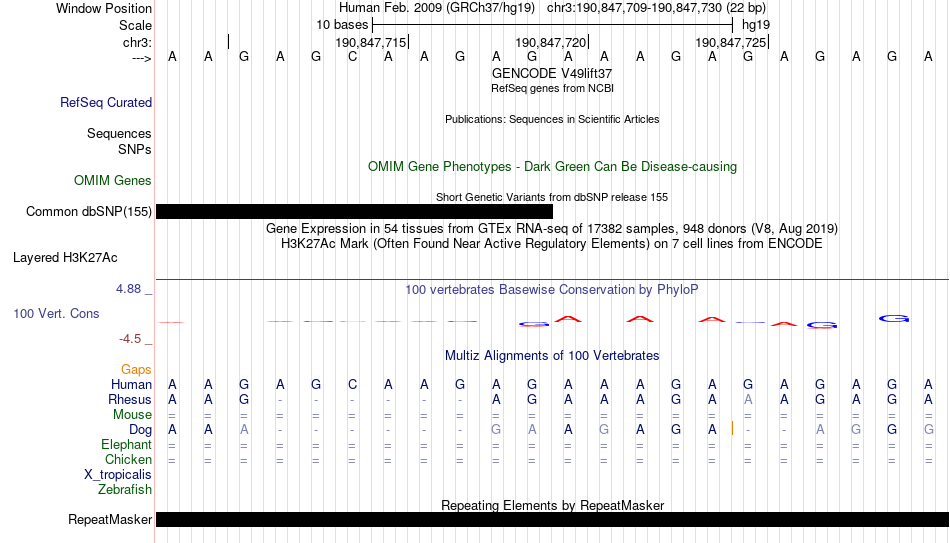Select the Zebrafish species row label

(x=125, y=490)
